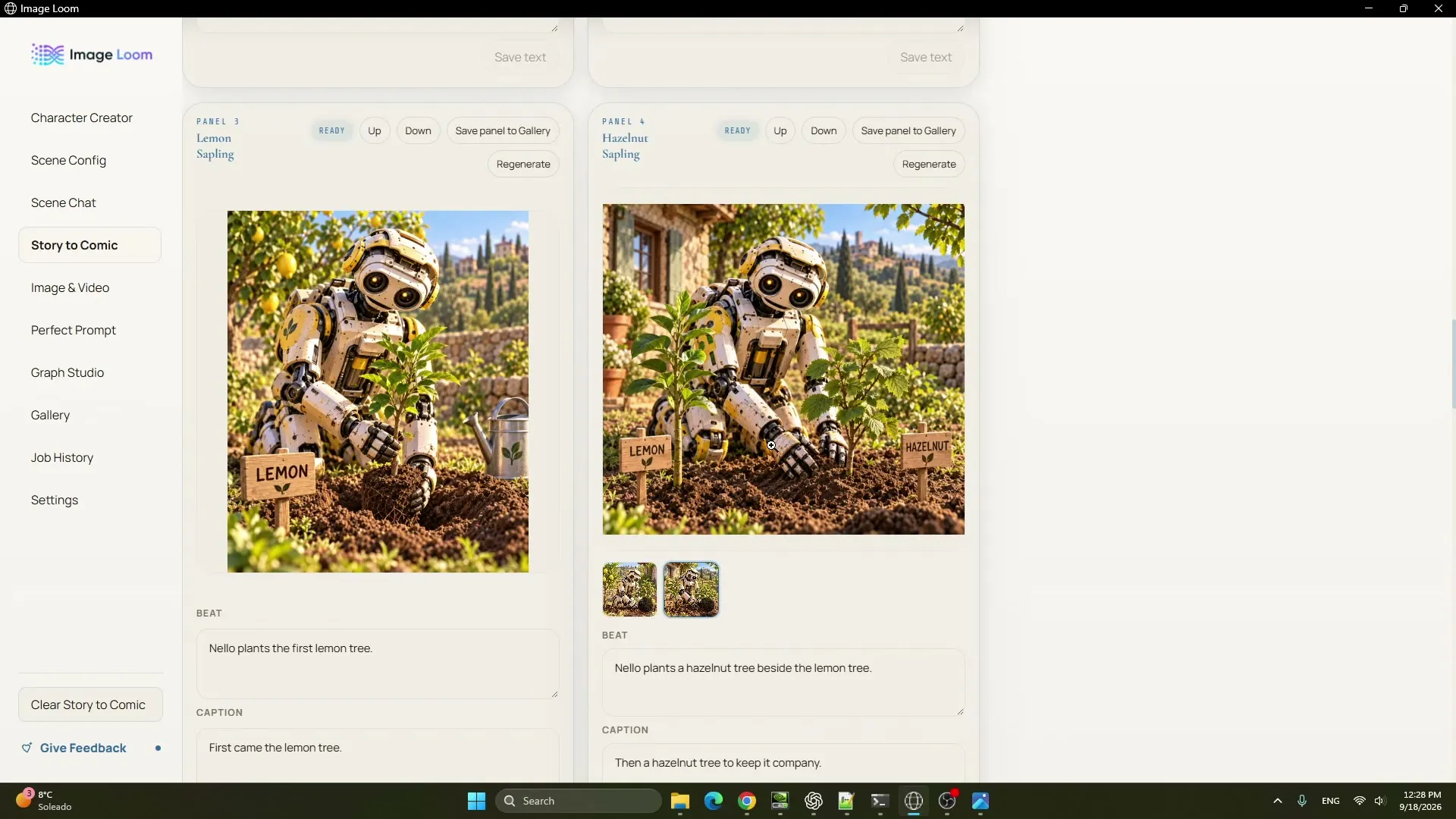Click the READY status badge on Panel 3
Image resolution: width=1456 pixels, height=819 pixels.
pos(332,130)
